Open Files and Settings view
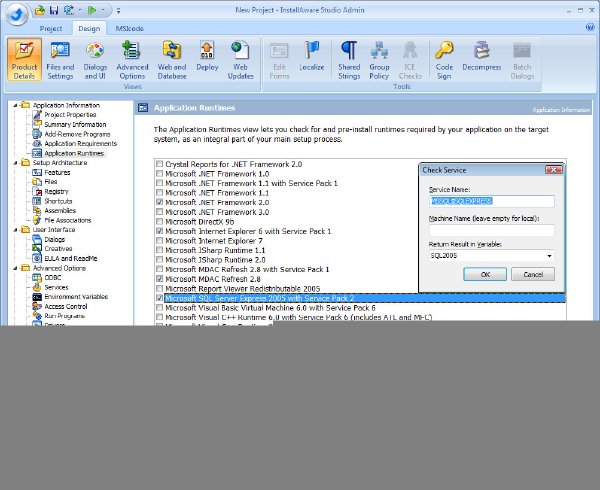 tap(60, 59)
